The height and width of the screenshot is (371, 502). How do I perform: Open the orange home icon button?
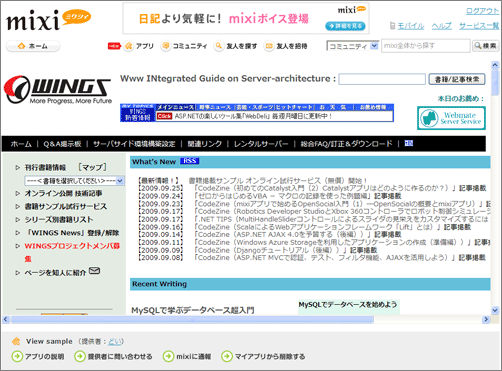pos(33,46)
